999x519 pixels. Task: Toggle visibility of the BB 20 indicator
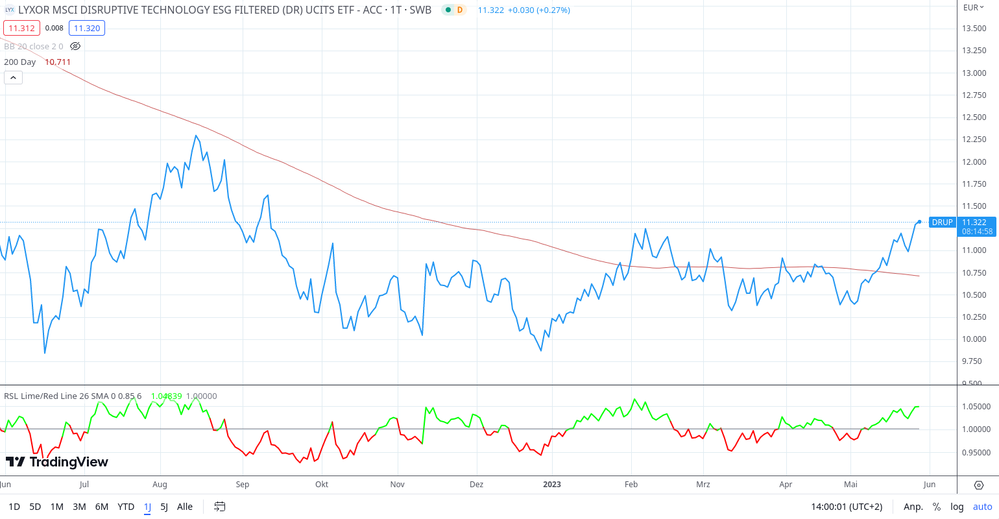[x=75, y=46]
